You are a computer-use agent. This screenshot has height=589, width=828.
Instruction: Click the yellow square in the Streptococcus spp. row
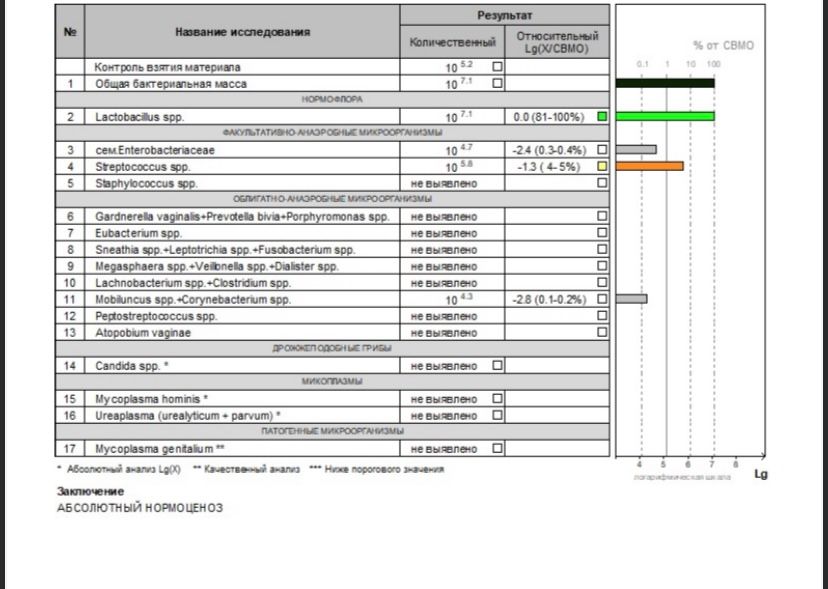point(602,166)
